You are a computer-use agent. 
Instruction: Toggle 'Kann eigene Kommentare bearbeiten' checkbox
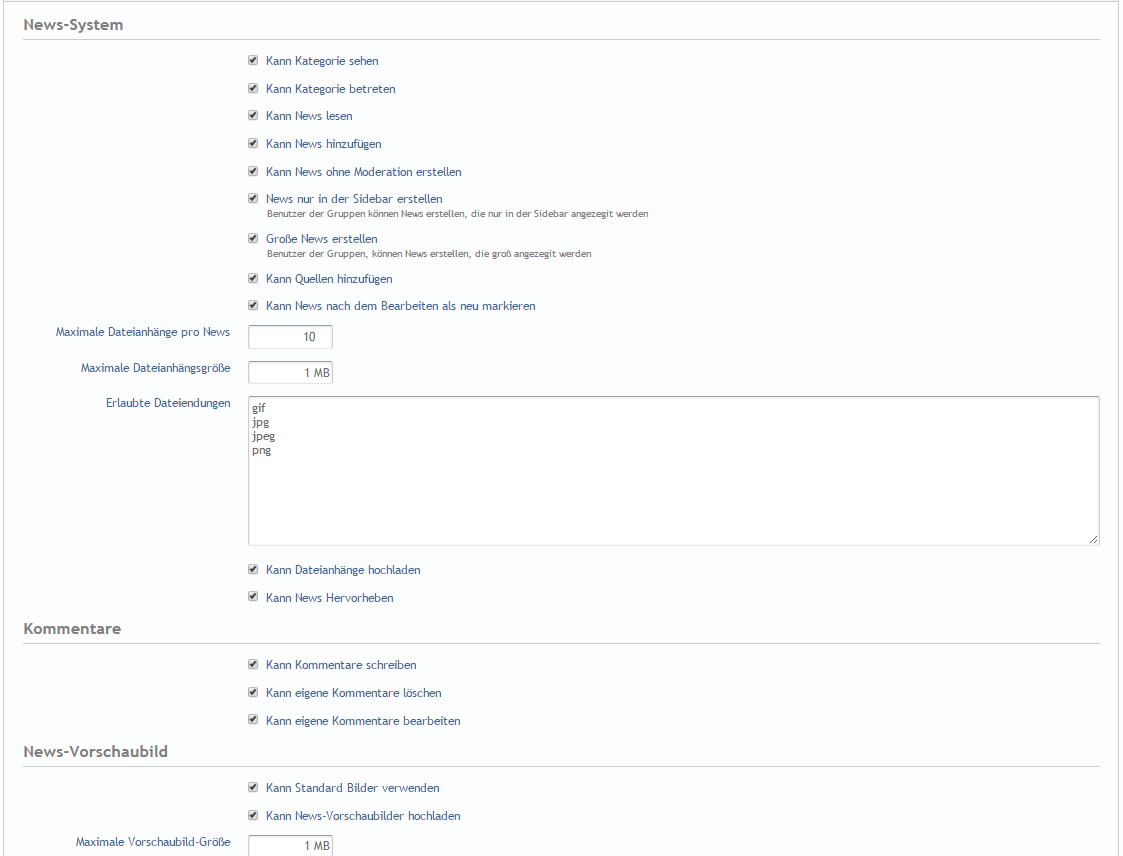pyautogui.click(x=253, y=720)
